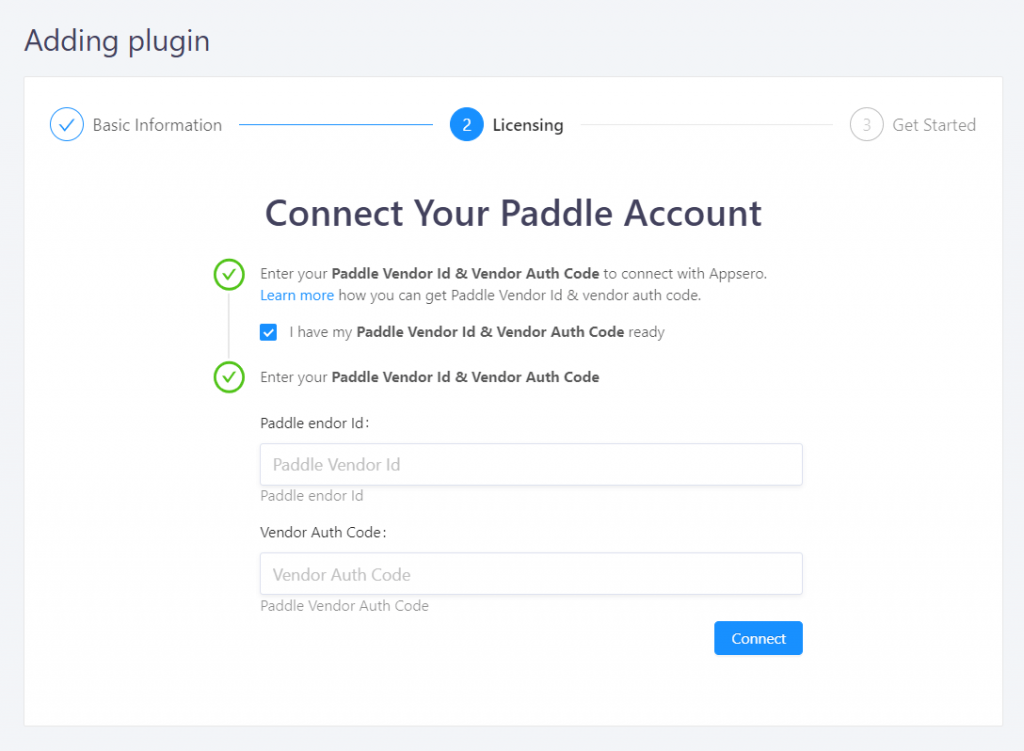Click the 'Vendor Auth Code:' field label

(x=323, y=532)
